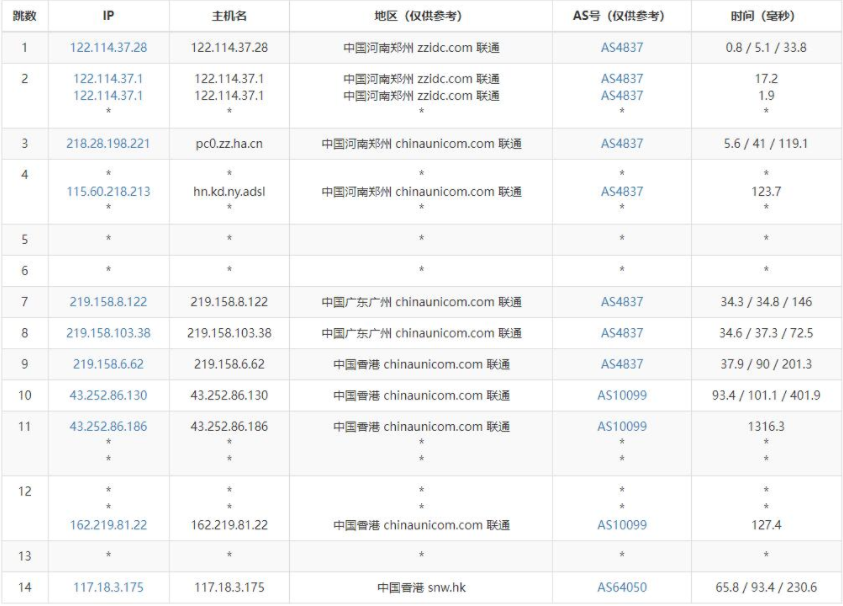
Task: Open IP link 218.28.198.221
Action: (108, 143)
